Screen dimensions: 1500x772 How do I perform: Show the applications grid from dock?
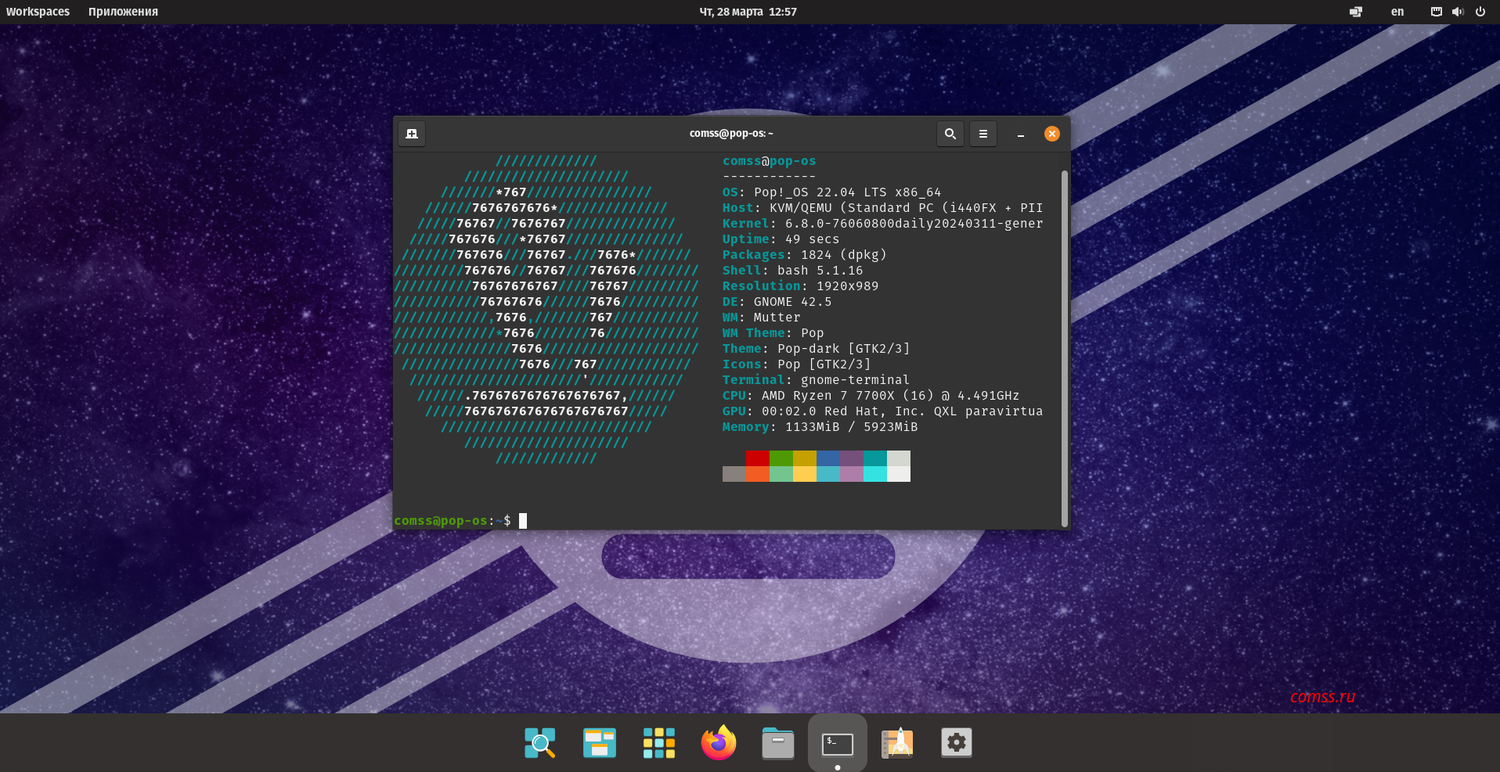click(x=659, y=743)
